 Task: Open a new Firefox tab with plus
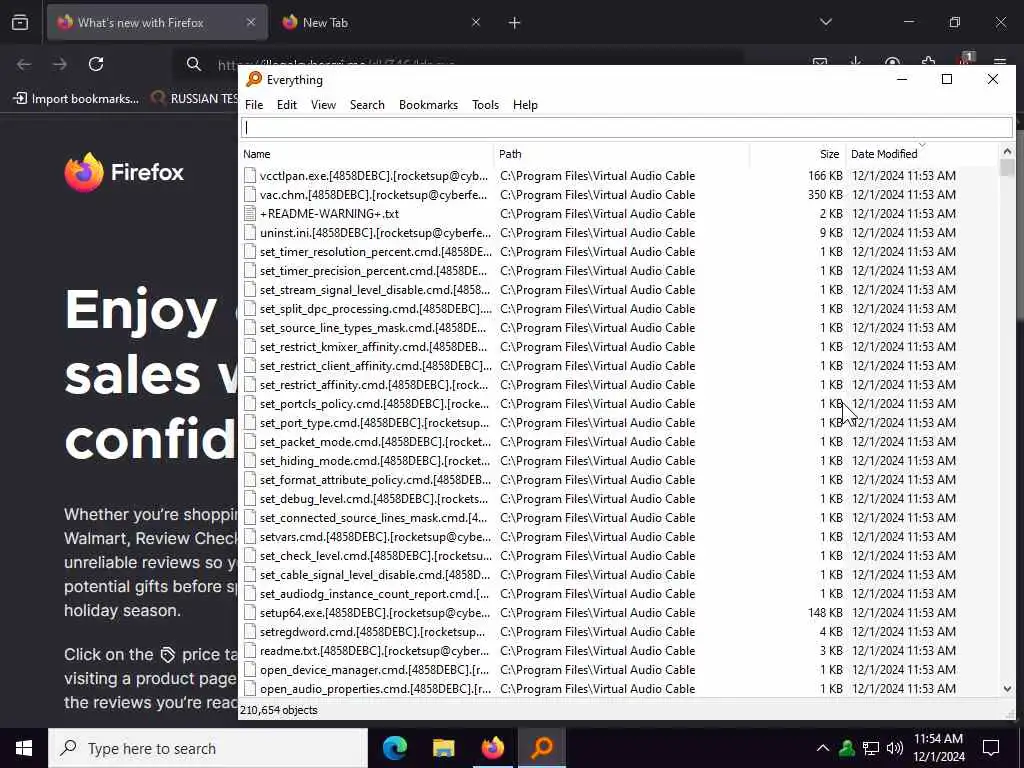(x=515, y=23)
